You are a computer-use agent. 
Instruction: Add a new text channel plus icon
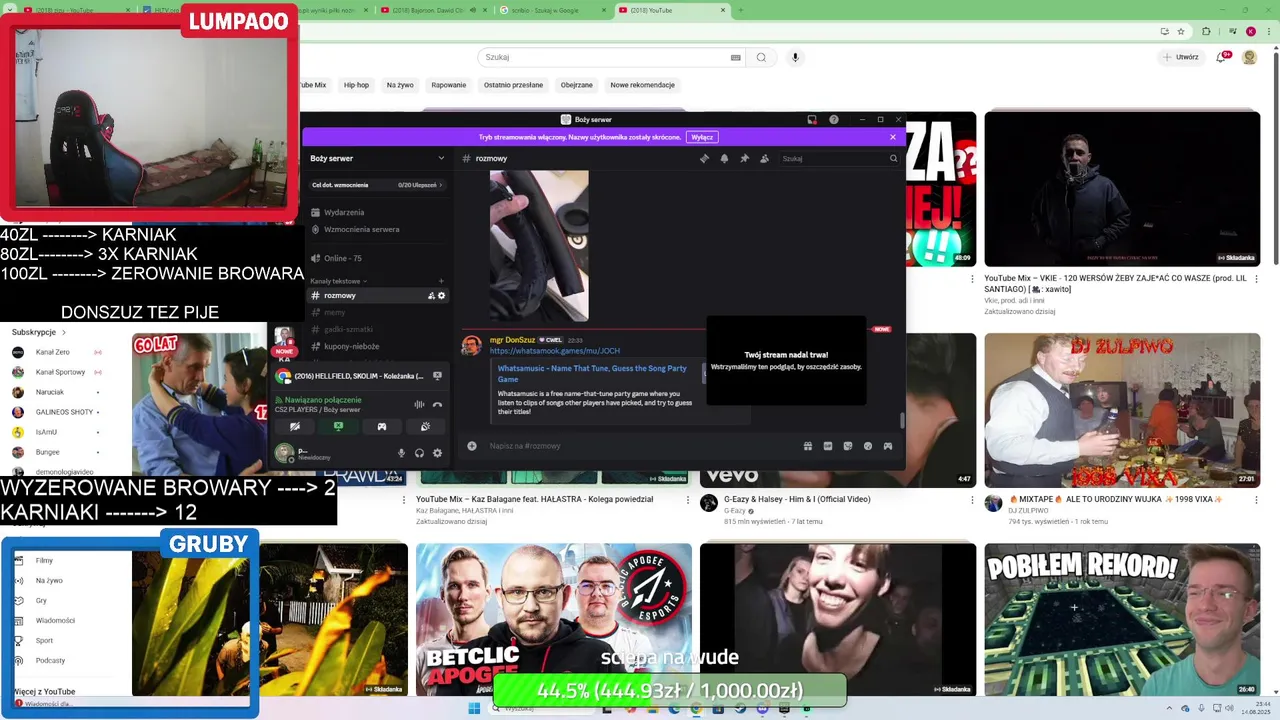441,281
